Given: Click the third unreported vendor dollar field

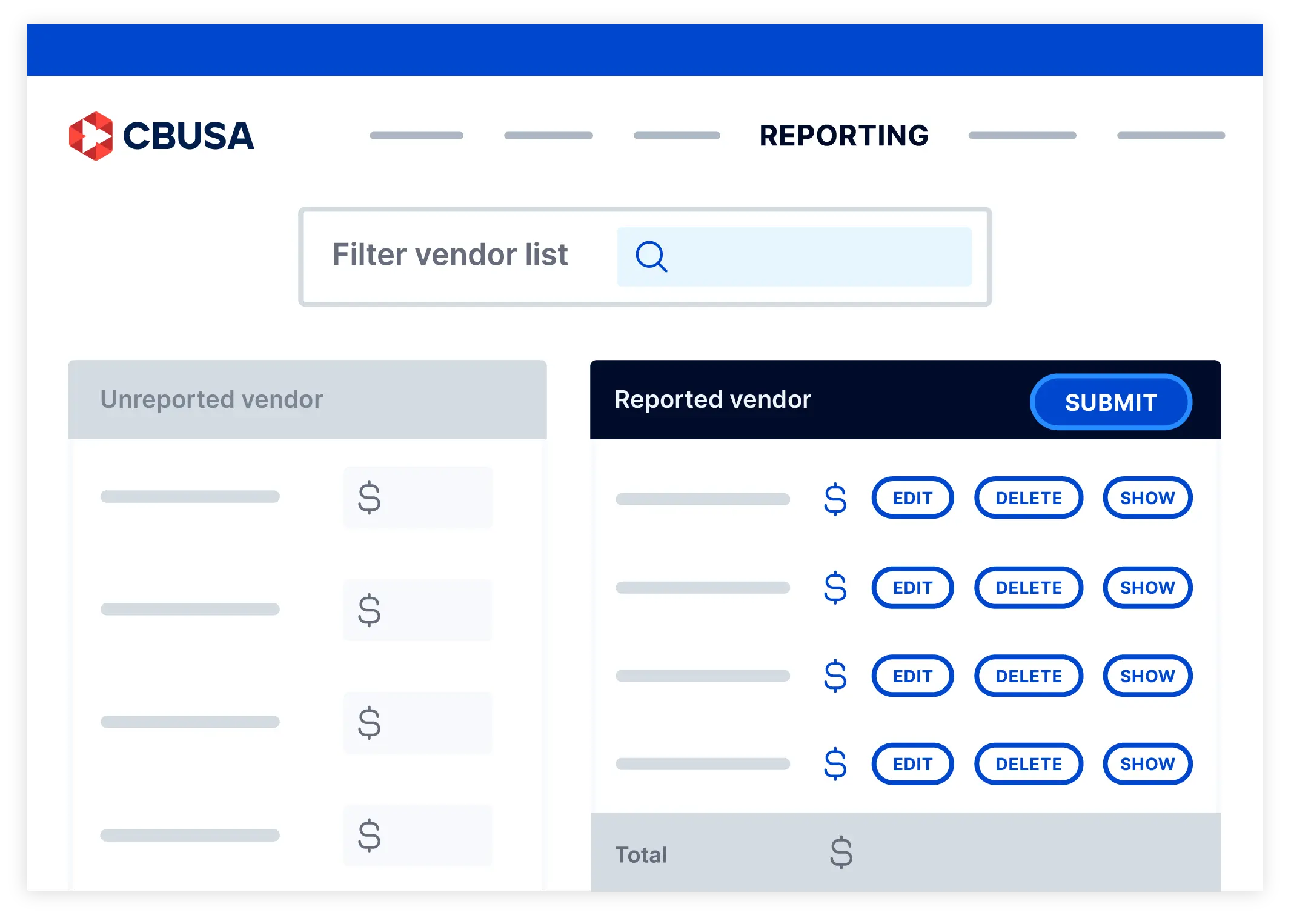Looking at the screenshot, I should coord(418,723).
